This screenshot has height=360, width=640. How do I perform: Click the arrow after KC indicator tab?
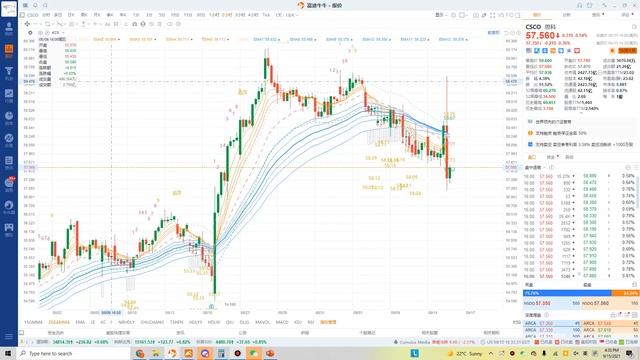click(x=111, y=322)
